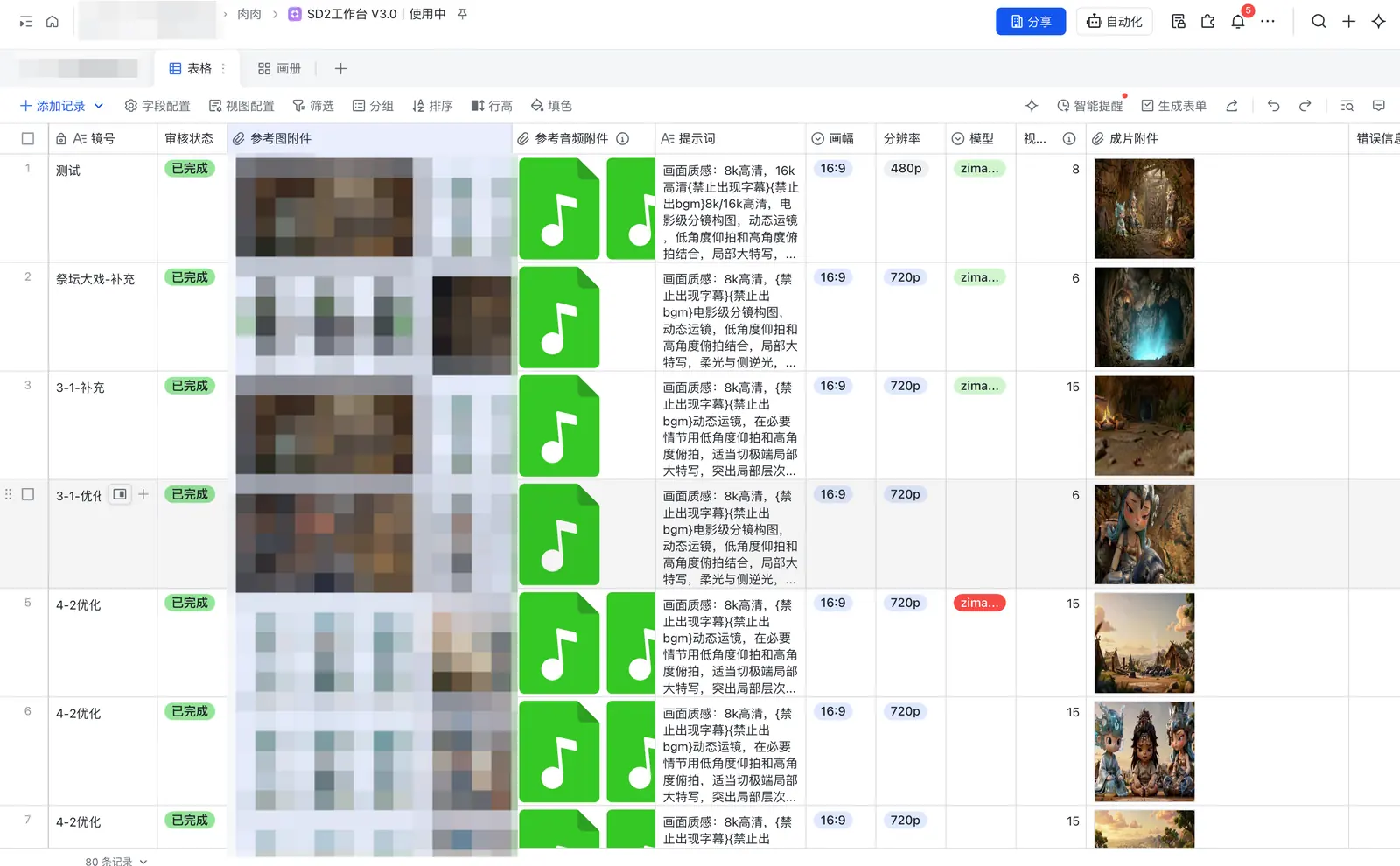Open 智能提醒 smart reminders
This screenshot has width=1400, height=866.
click(x=1090, y=106)
